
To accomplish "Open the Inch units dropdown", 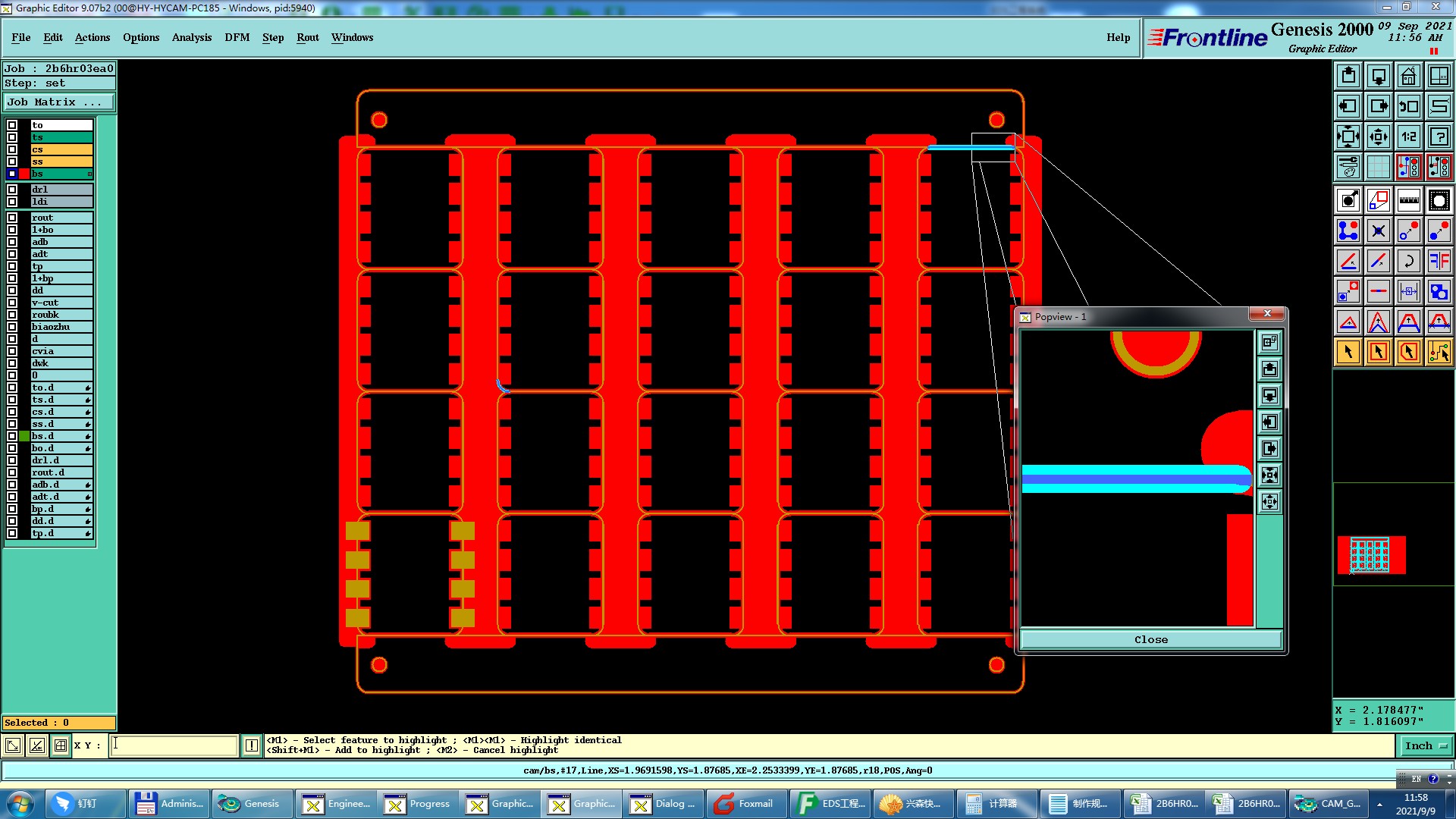I will pos(1426,746).
